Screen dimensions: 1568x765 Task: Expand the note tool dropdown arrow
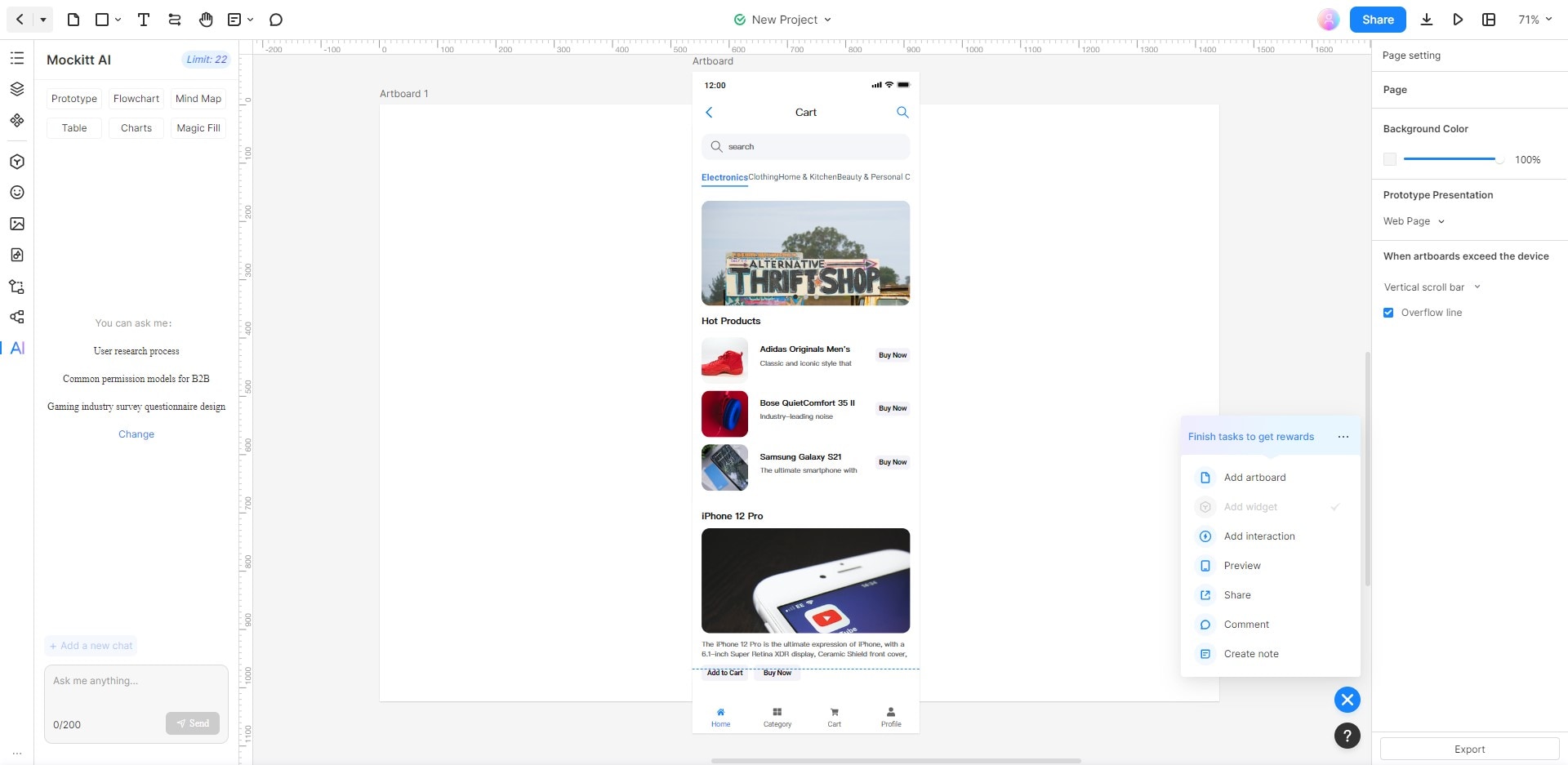(x=251, y=20)
